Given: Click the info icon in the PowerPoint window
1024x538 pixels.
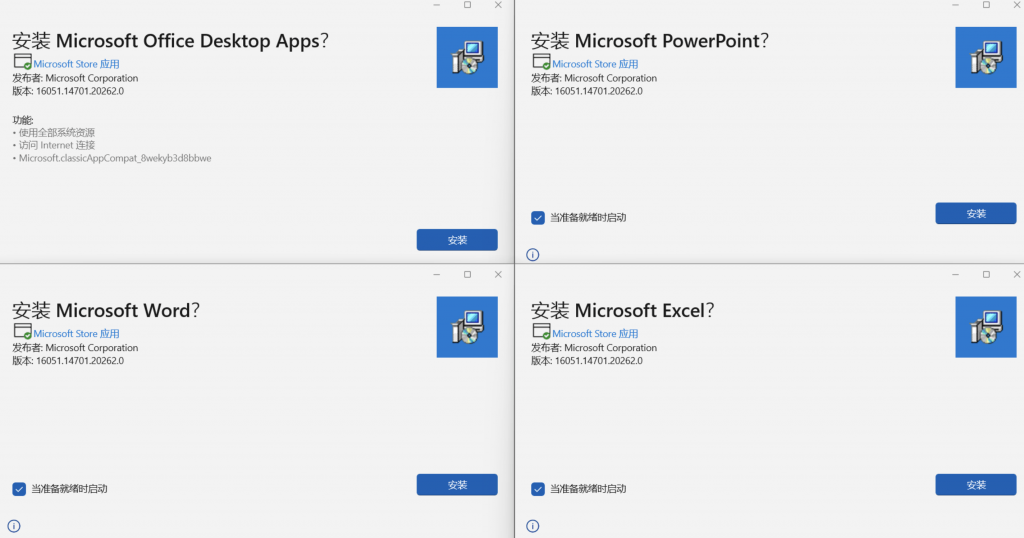Looking at the screenshot, I should (x=533, y=255).
